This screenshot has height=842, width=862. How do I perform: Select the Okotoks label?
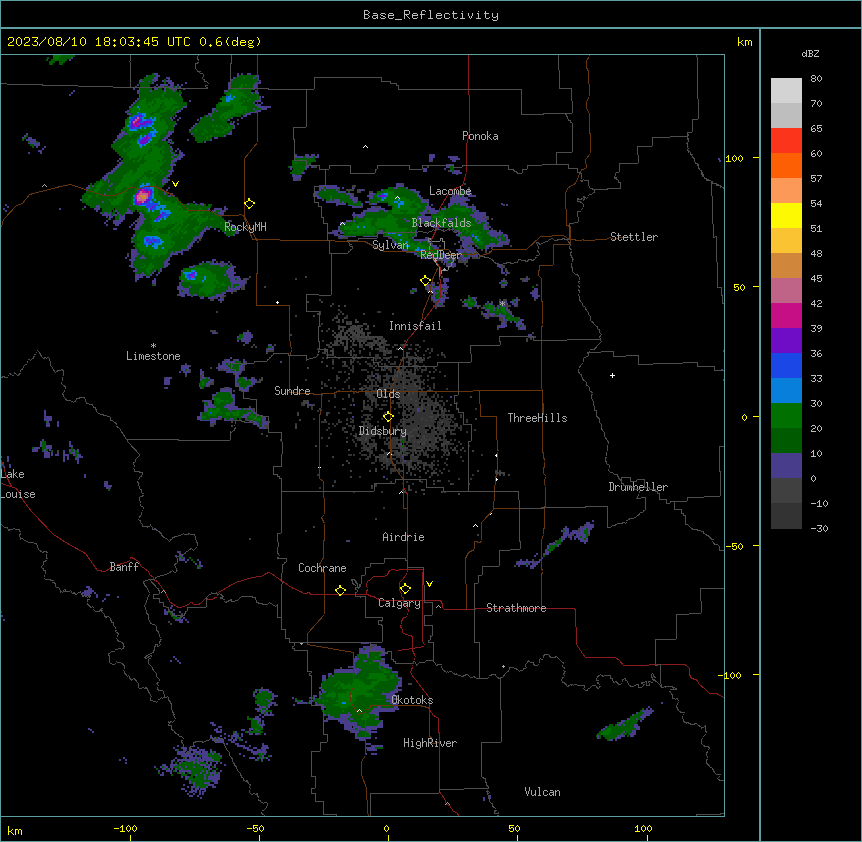pyautogui.click(x=412, y=700)
